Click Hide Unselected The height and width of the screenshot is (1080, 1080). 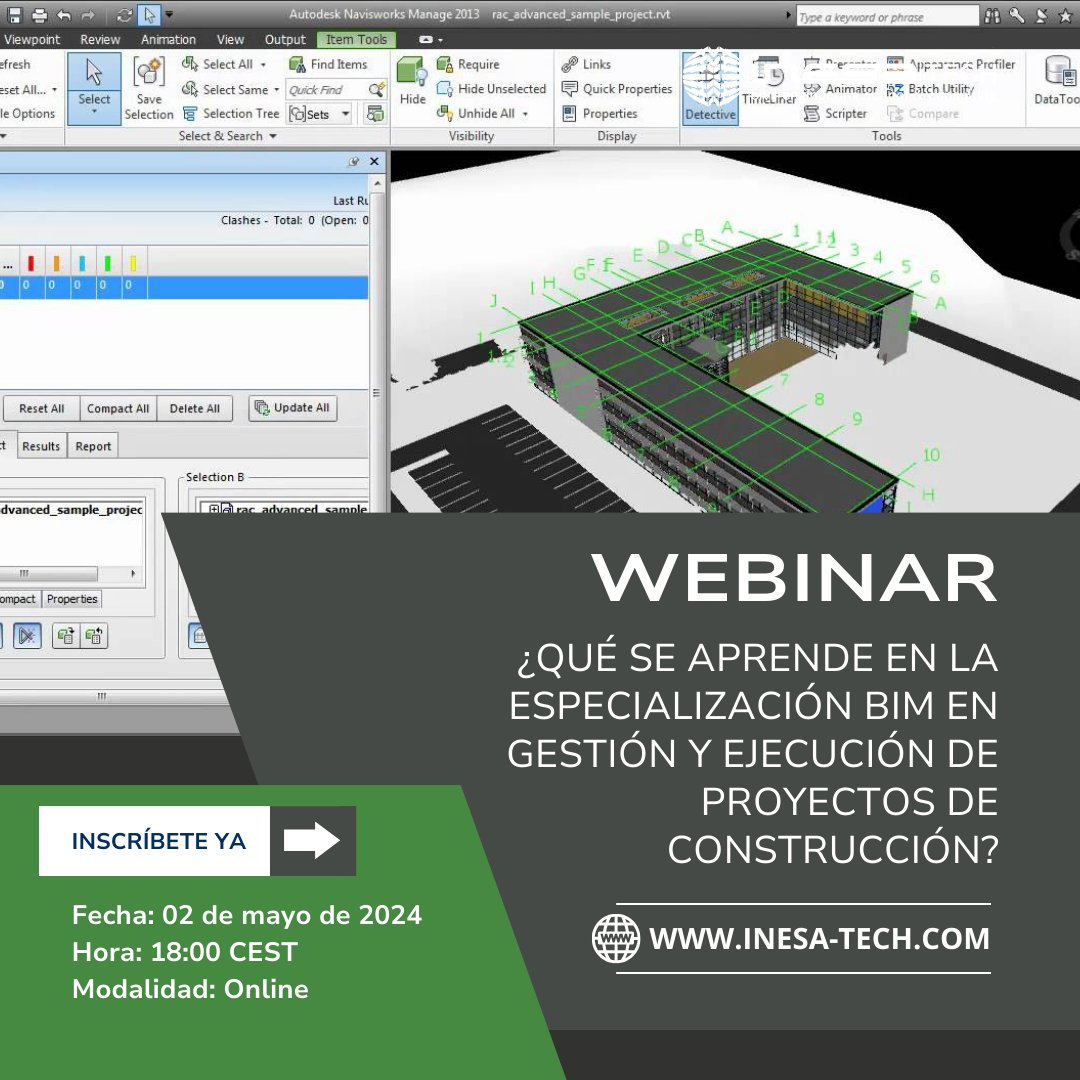[492, 89]
